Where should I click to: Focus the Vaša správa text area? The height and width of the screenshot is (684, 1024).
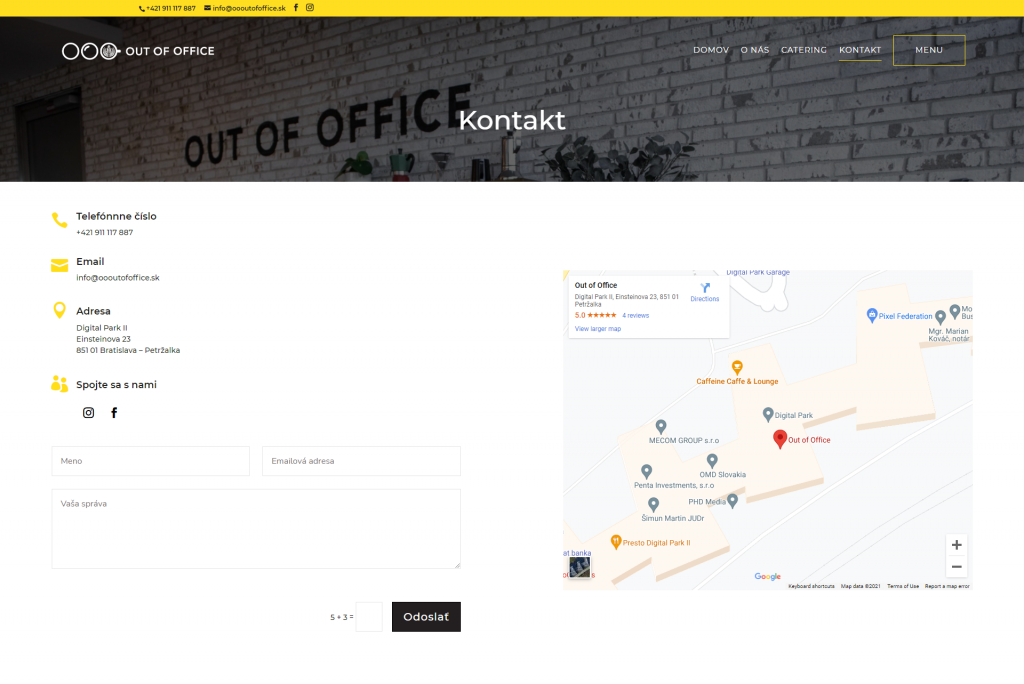click(x=256, y=529)
